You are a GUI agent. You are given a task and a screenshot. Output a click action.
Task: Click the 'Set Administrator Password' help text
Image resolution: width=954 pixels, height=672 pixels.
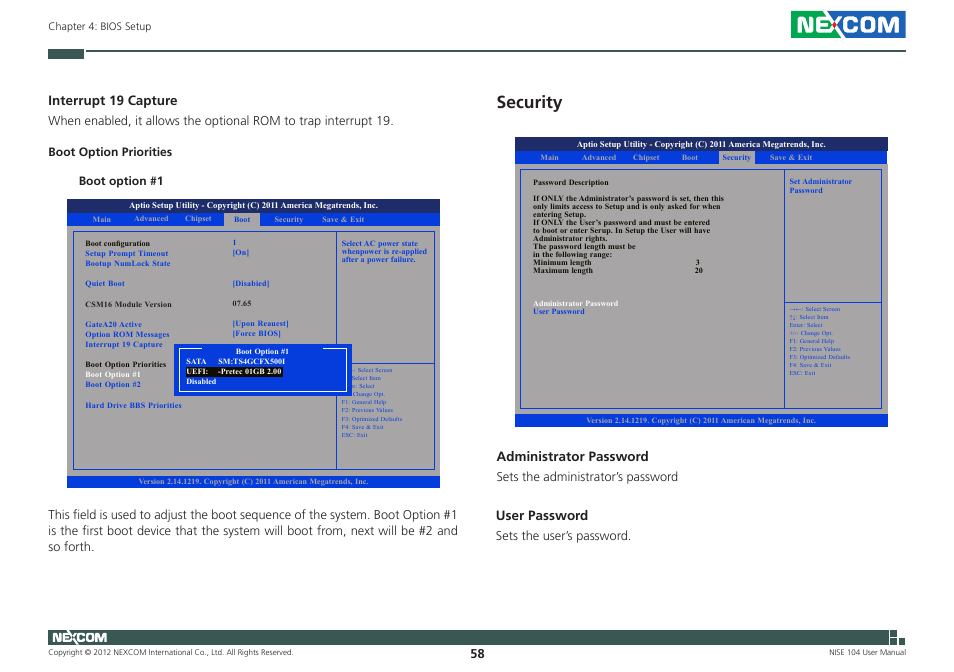tap(820, 186)
